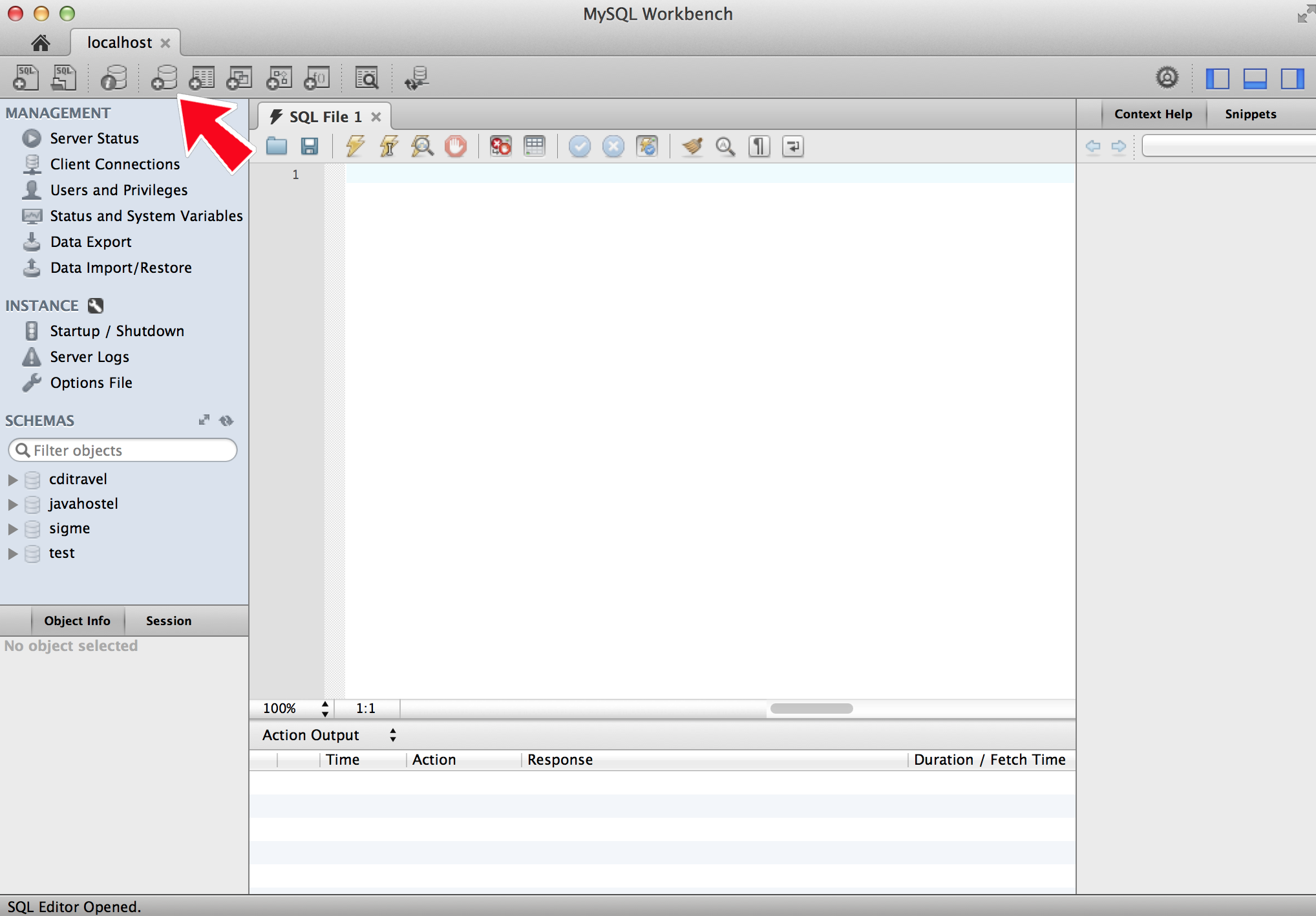The image size is (1316, 916).
Task: Switch to Session tab
Action: (x=169, y=621)
